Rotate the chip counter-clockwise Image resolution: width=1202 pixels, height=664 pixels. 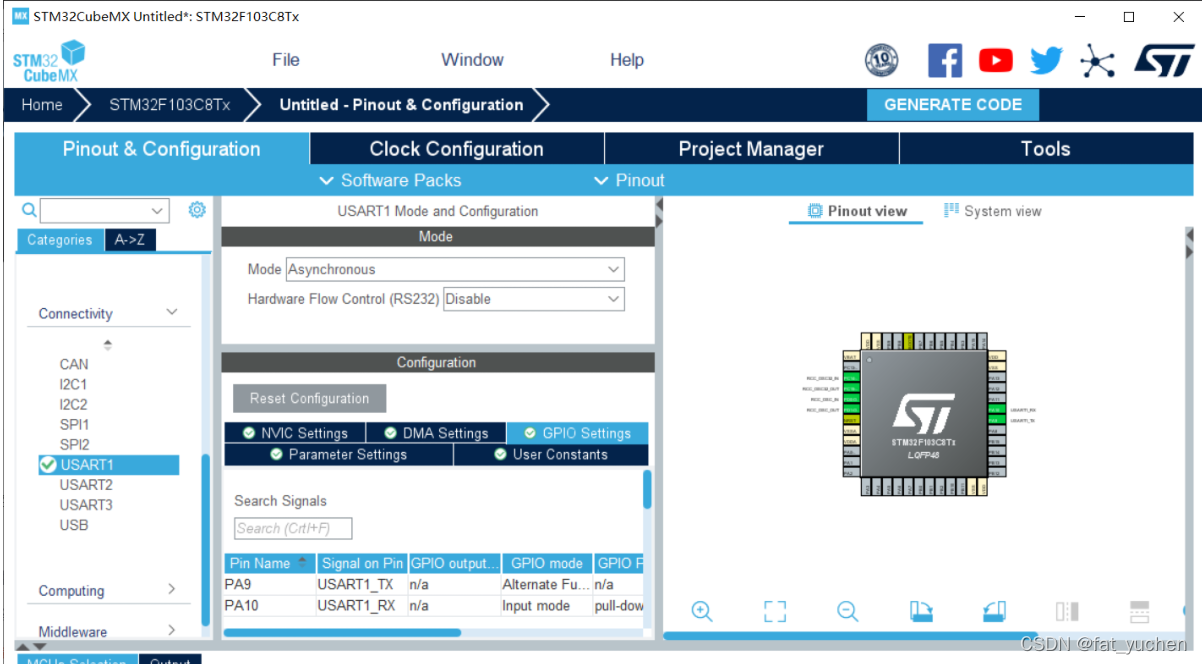994,611
